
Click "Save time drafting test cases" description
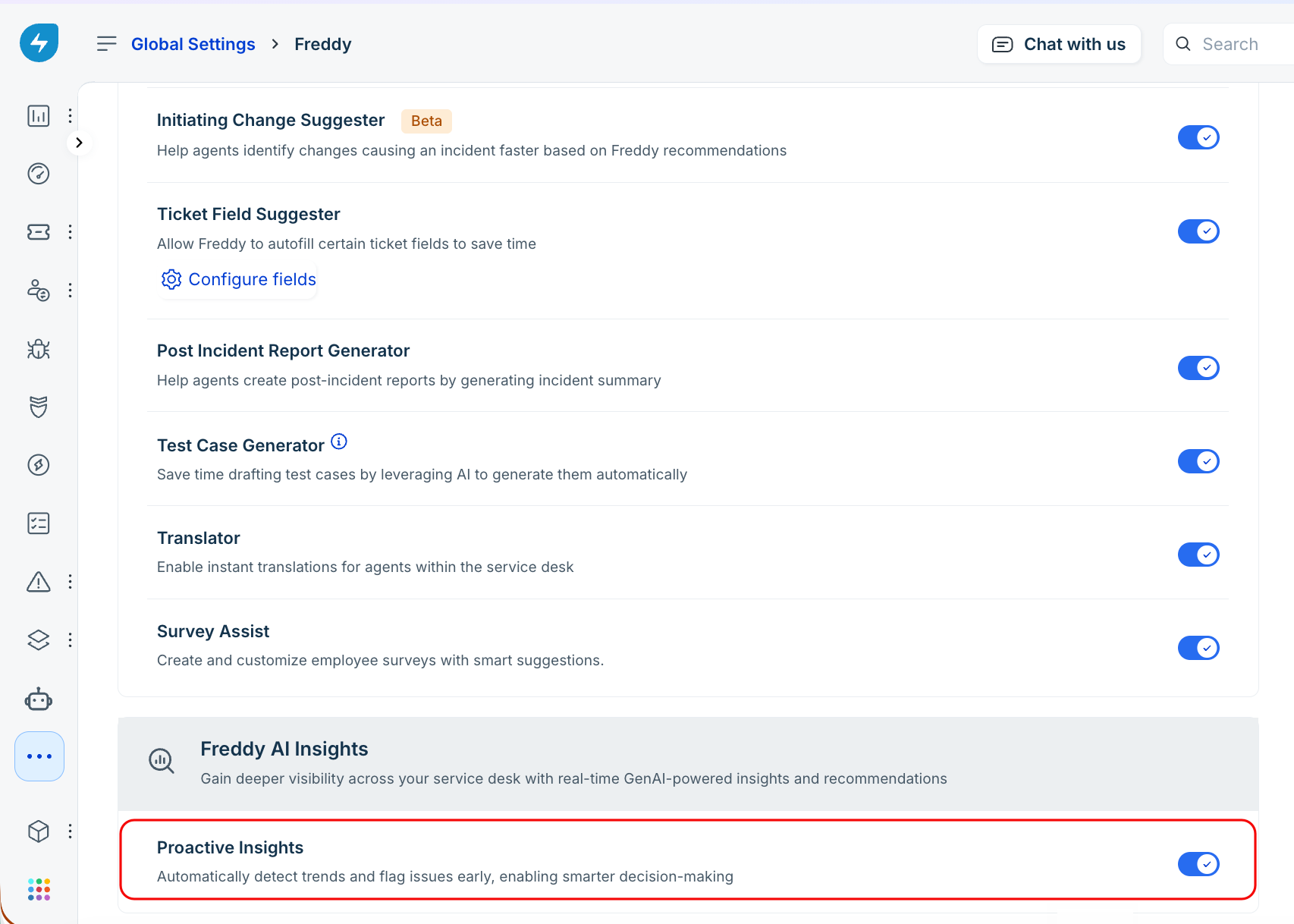(422, 474)
